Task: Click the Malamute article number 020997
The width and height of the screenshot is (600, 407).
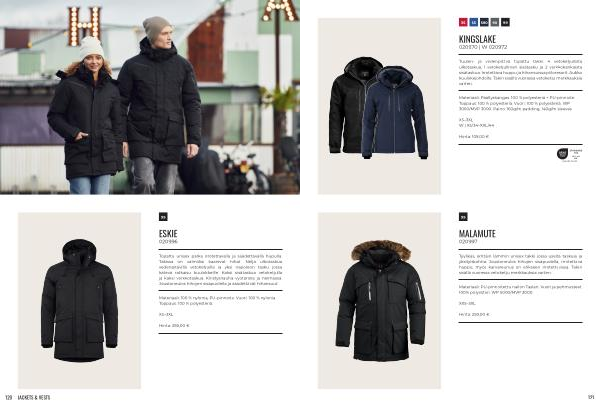Action: (468, 242)
